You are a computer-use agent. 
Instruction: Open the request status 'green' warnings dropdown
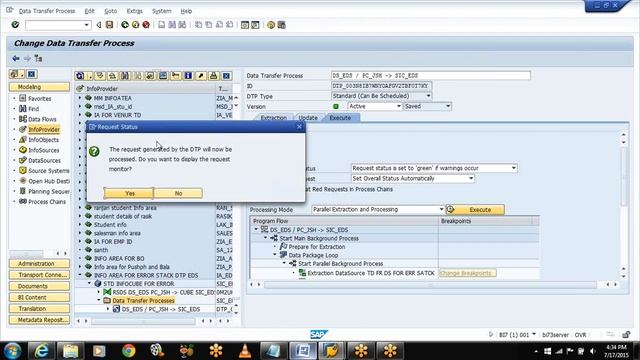point(514,168)
